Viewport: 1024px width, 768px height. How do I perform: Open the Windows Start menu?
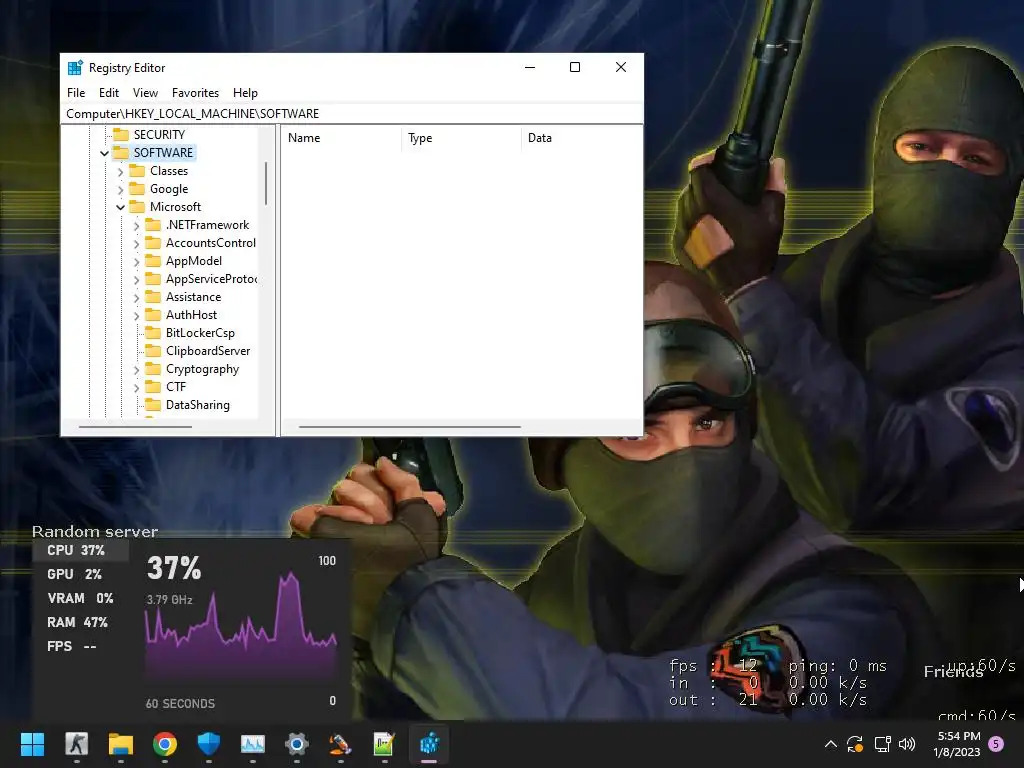click(x=32, y=744)
